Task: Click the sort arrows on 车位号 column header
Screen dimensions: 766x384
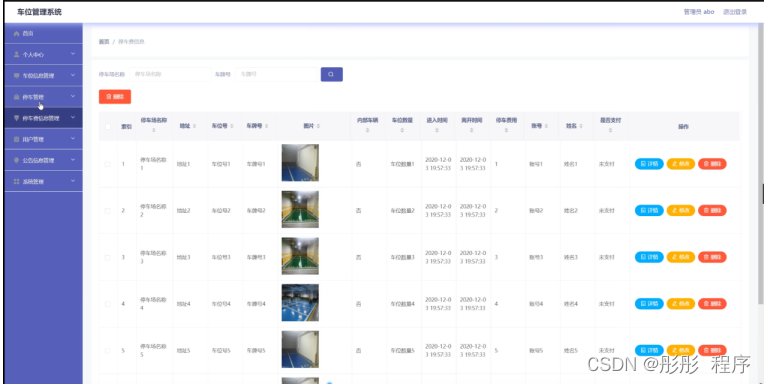Action: pyautogui.click(x=233, y=126)
